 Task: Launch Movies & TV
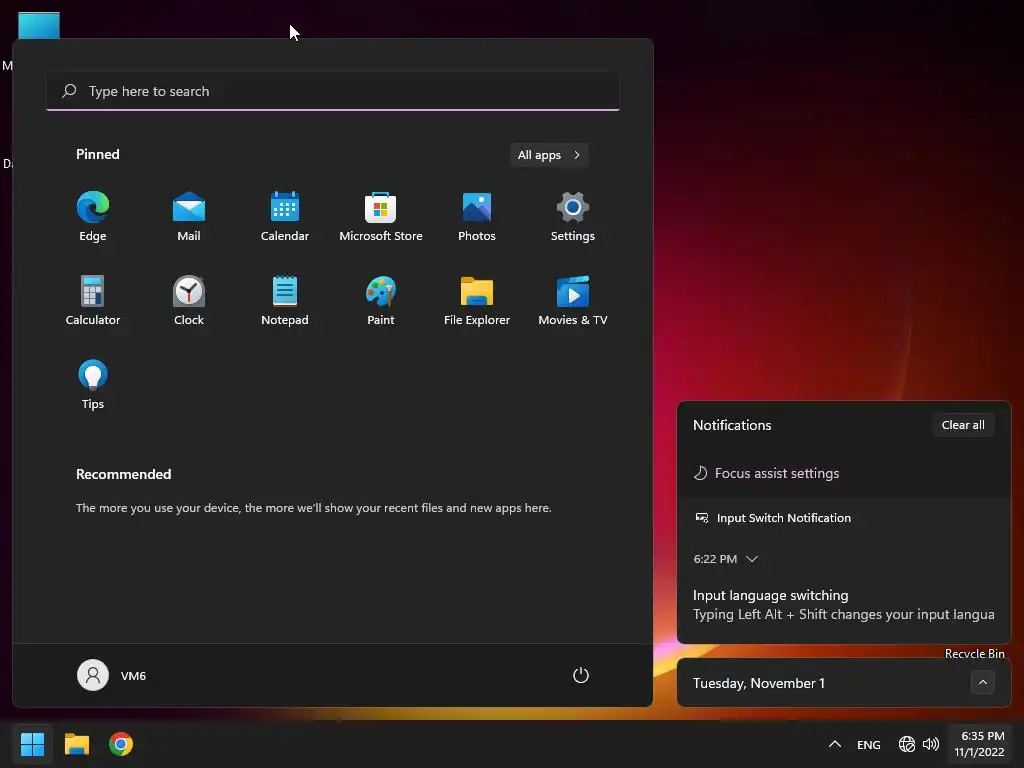[573, 300]
